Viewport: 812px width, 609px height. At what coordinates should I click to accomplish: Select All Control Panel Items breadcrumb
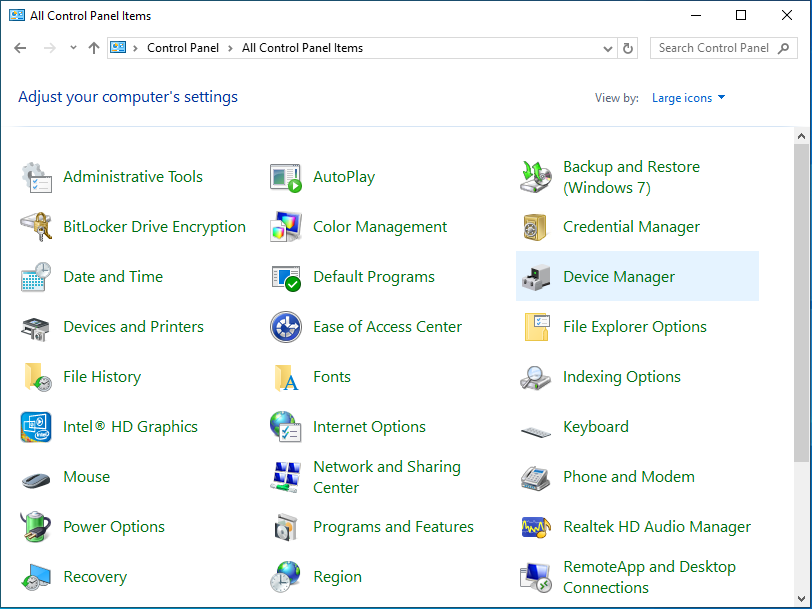[x=302, y=48]
